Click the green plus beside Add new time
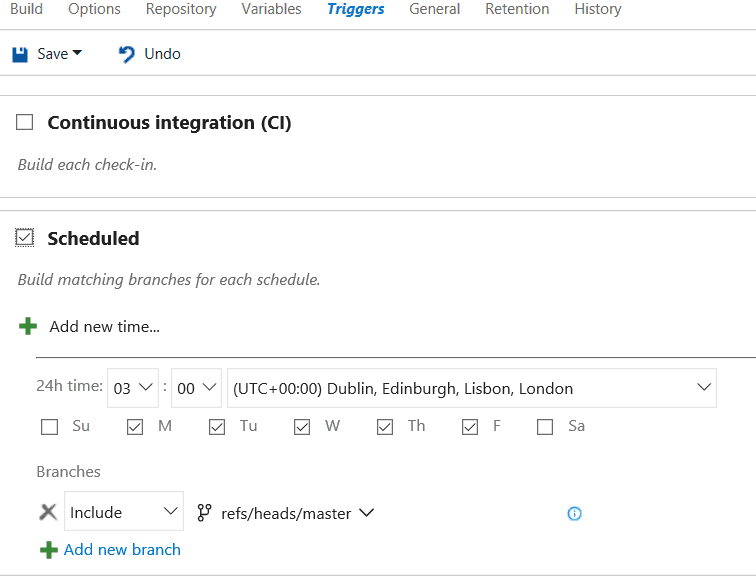 [x=28, y=326]
